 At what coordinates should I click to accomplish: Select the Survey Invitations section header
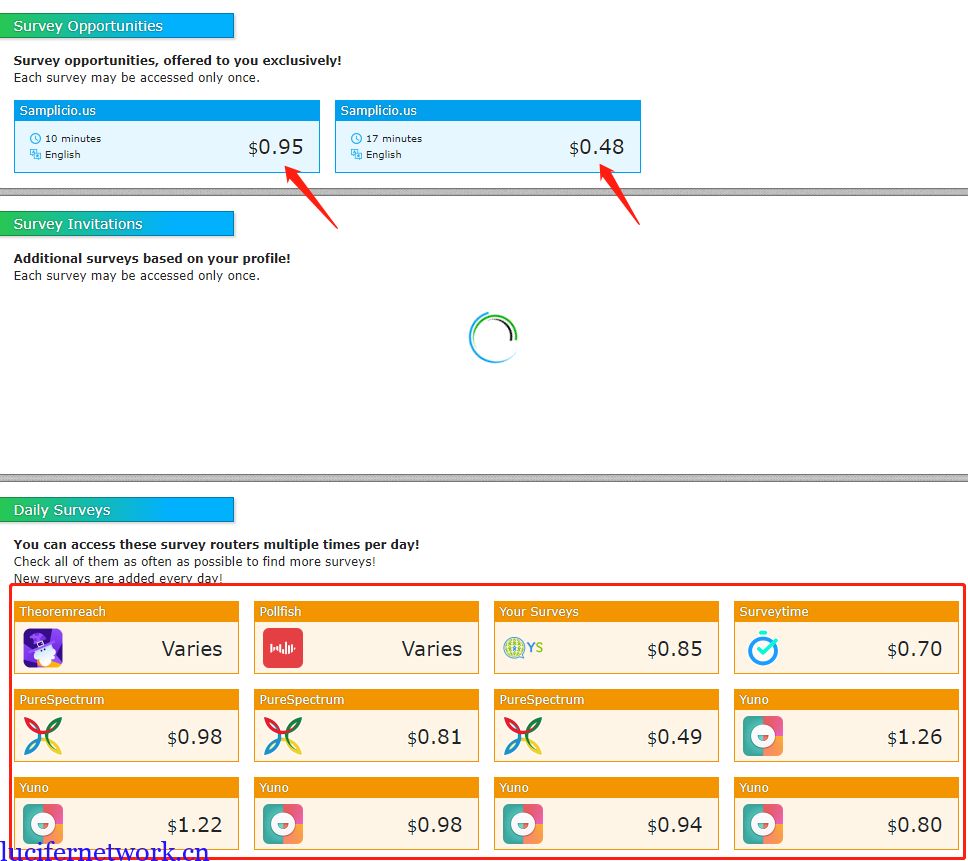click(117, 224)
